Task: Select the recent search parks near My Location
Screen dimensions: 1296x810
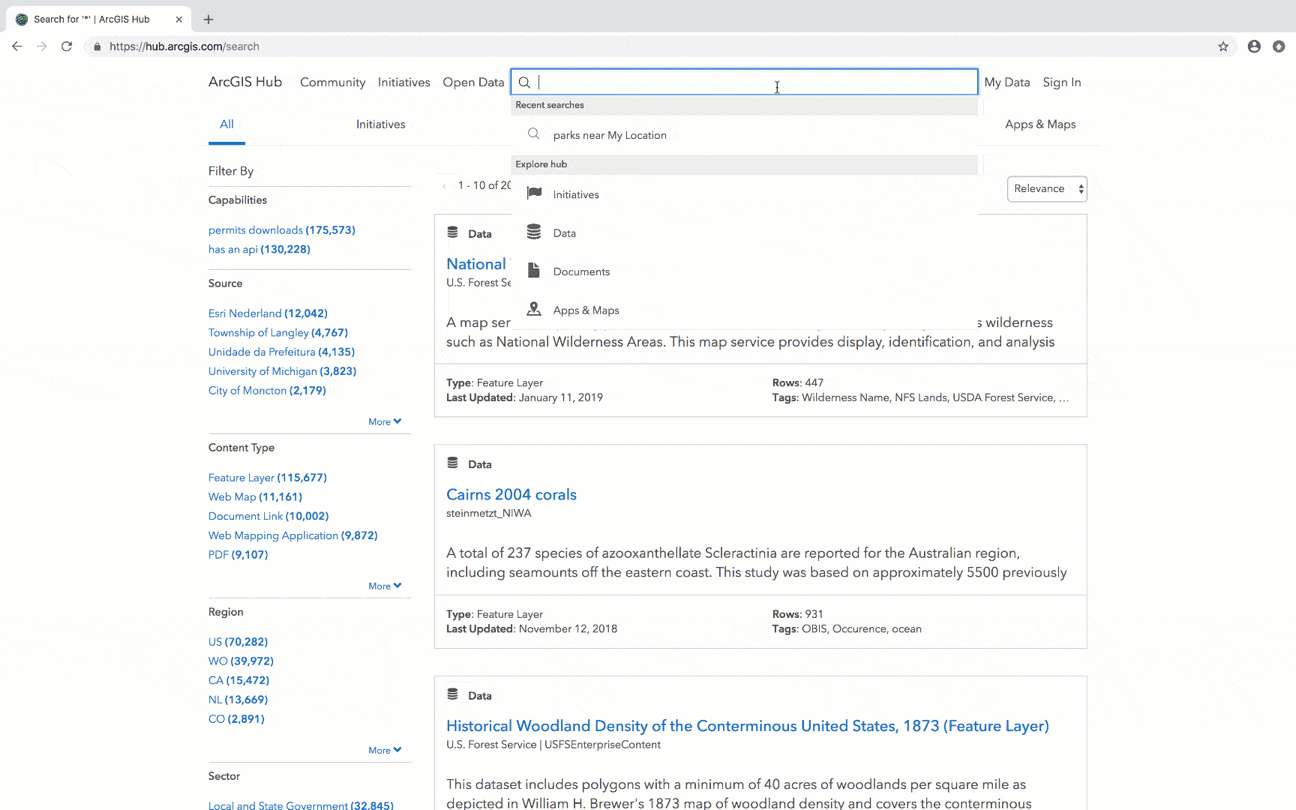Action: click(608, 134)
